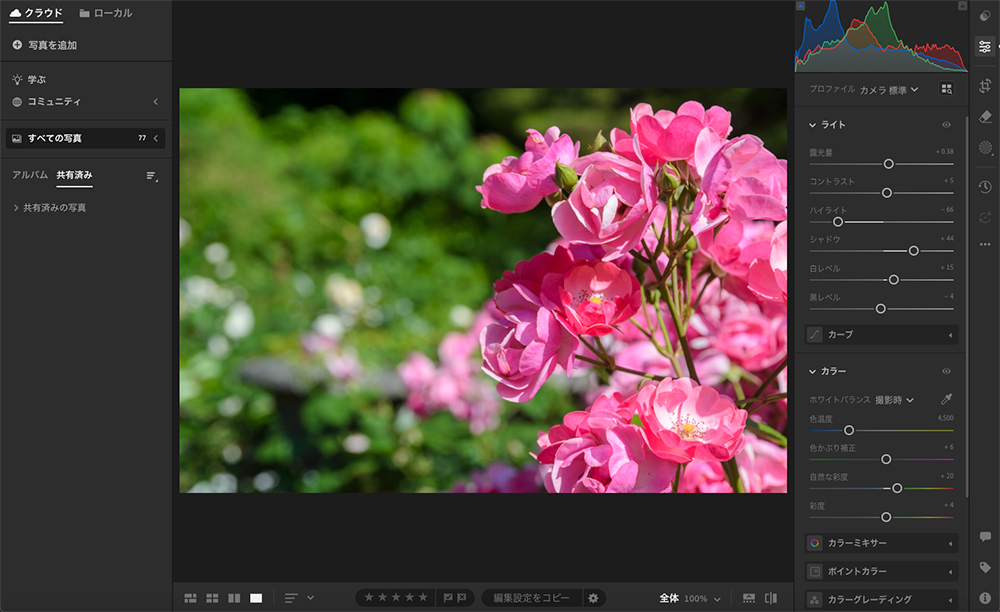Click the edit panel scrollbar
Screen dimensions: 1000x612
(967, 306)
